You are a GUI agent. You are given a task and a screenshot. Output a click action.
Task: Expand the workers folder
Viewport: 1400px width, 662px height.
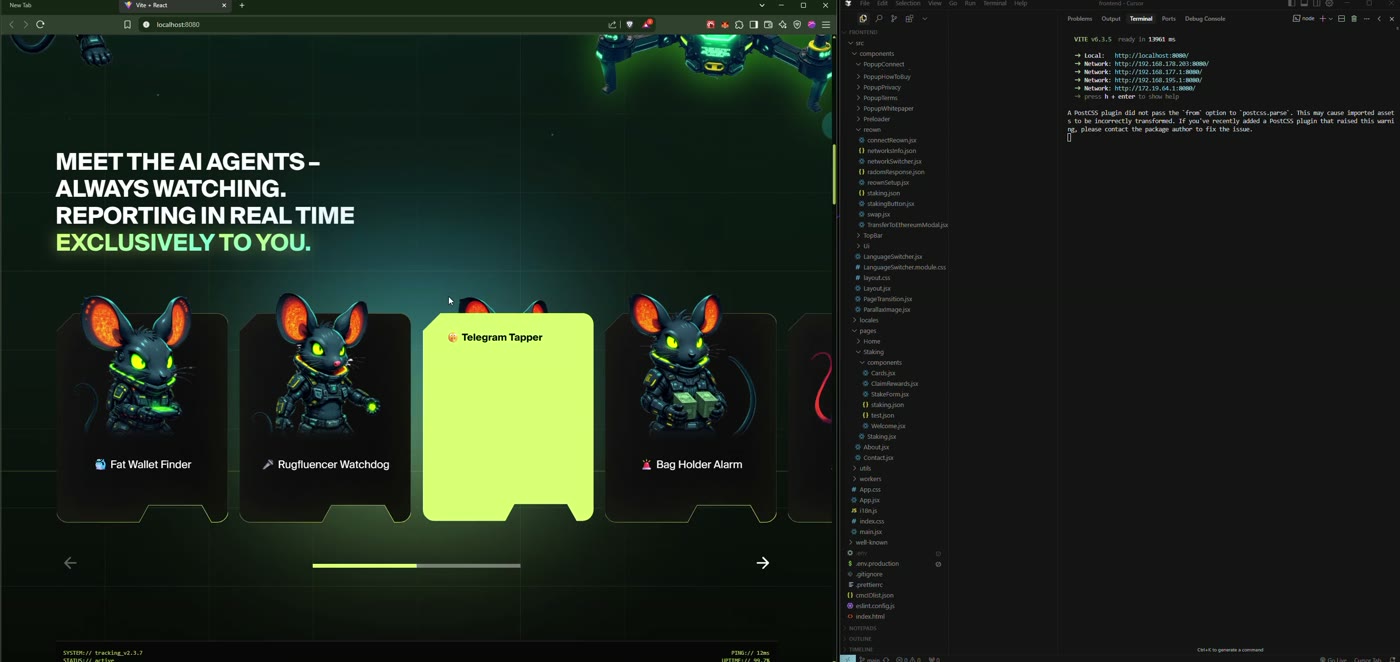[868, 479]
